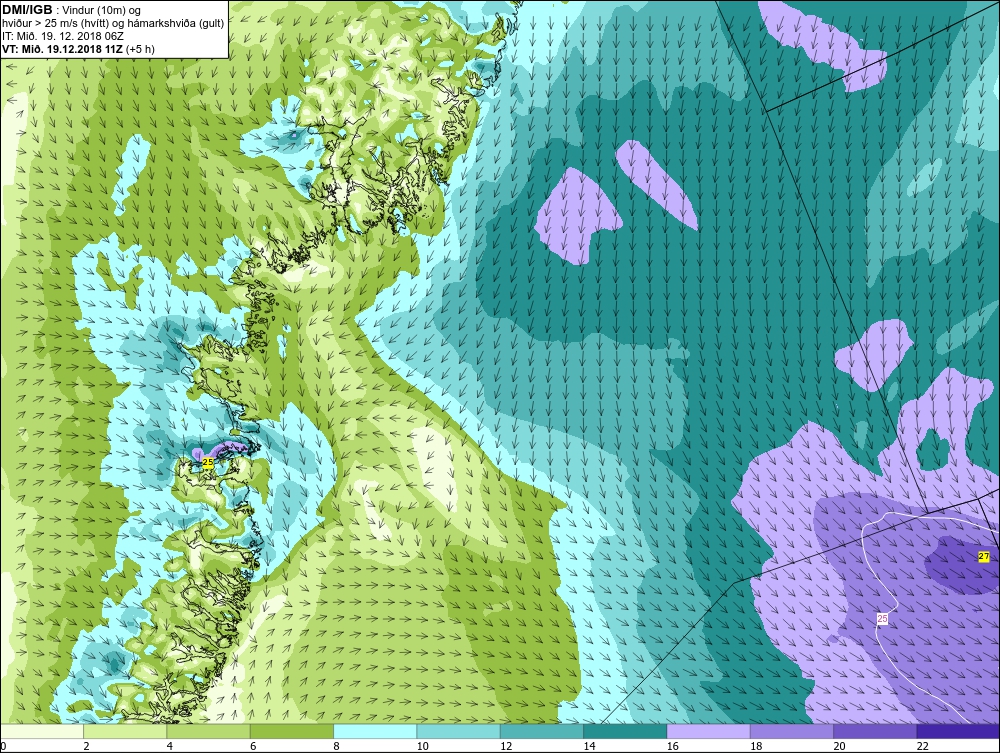Click the 'hviður > 25 m/s' legend line

point(113,24)
